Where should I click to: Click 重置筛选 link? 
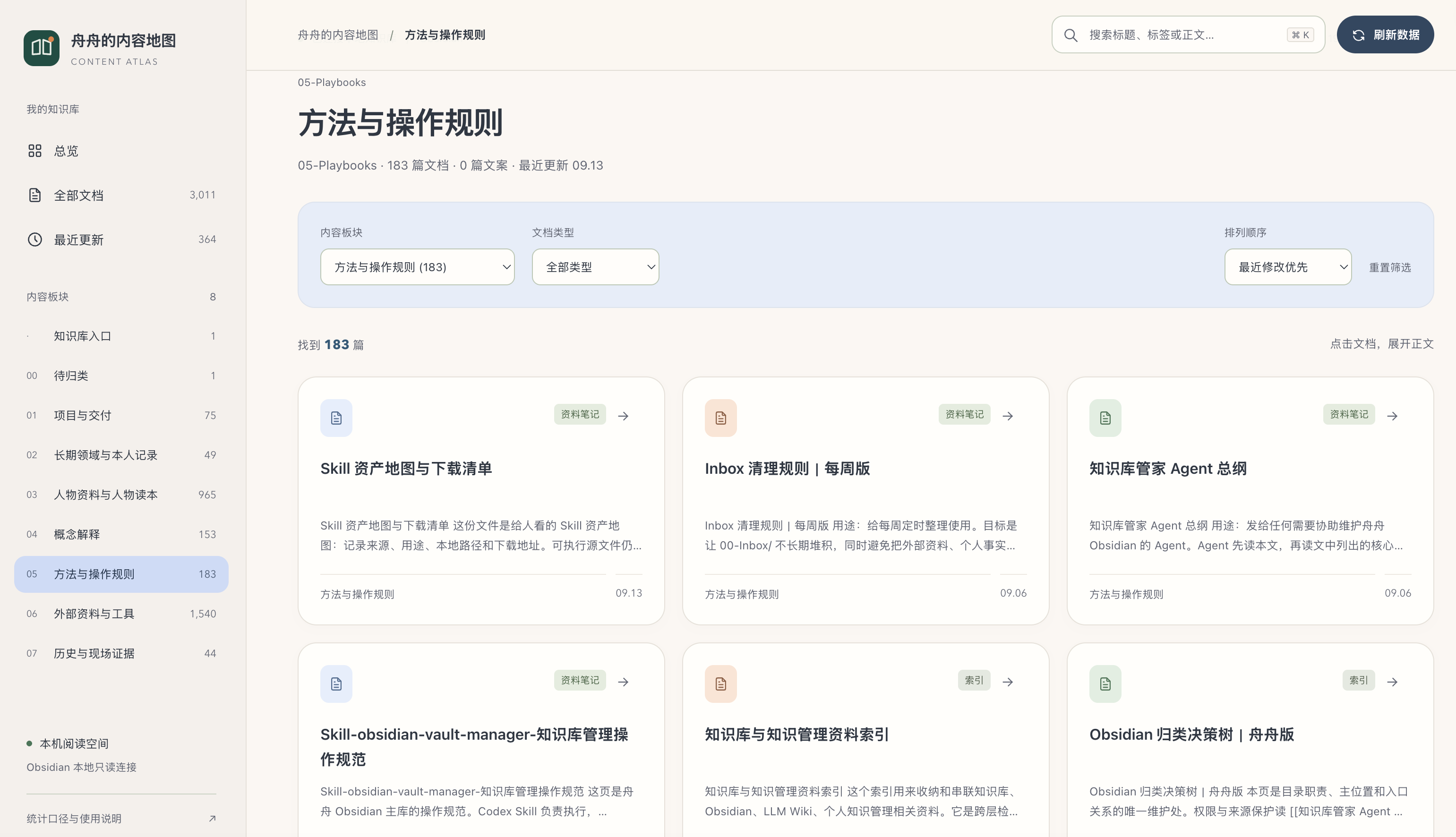point(1390,267)
